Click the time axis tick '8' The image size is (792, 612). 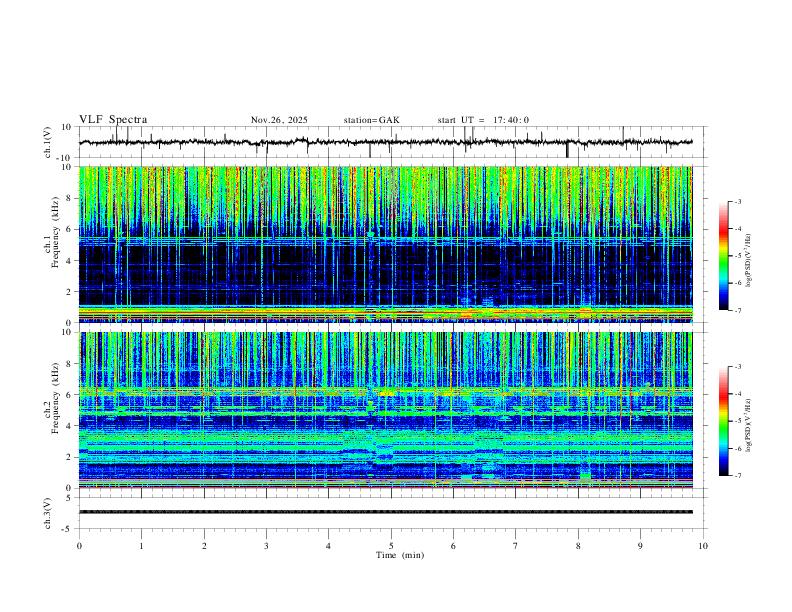click(578, 546)
